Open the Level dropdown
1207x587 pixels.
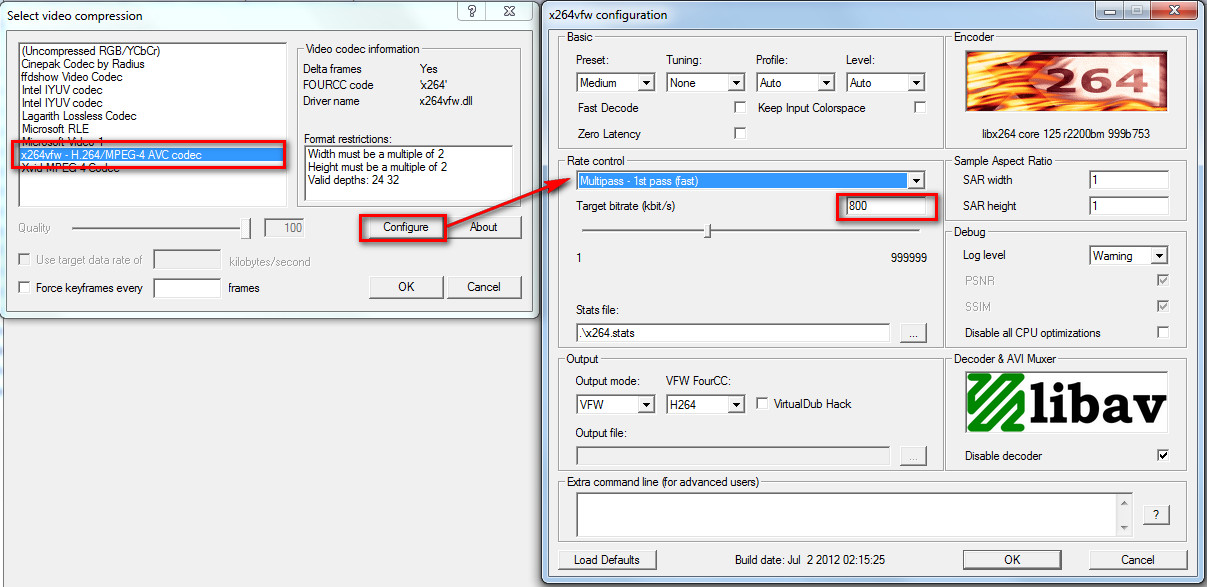click(x=886, y=83)
